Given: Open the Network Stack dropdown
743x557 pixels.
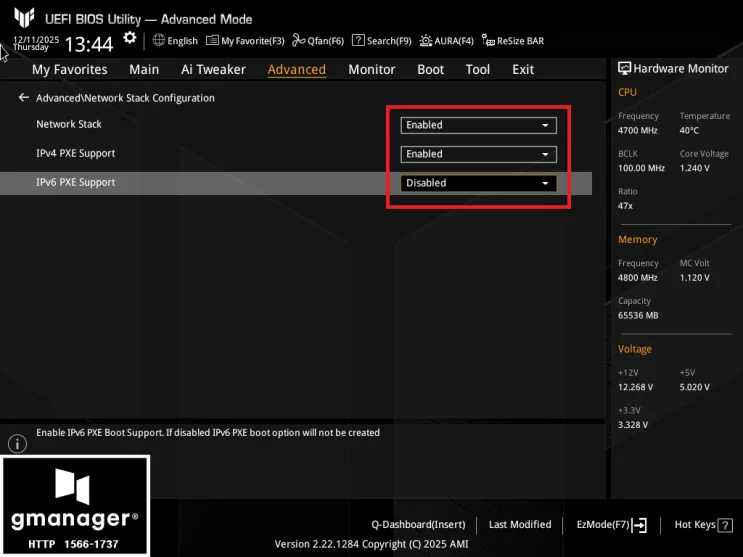Looking at the screenshot, I should click(x=479, y=125).
